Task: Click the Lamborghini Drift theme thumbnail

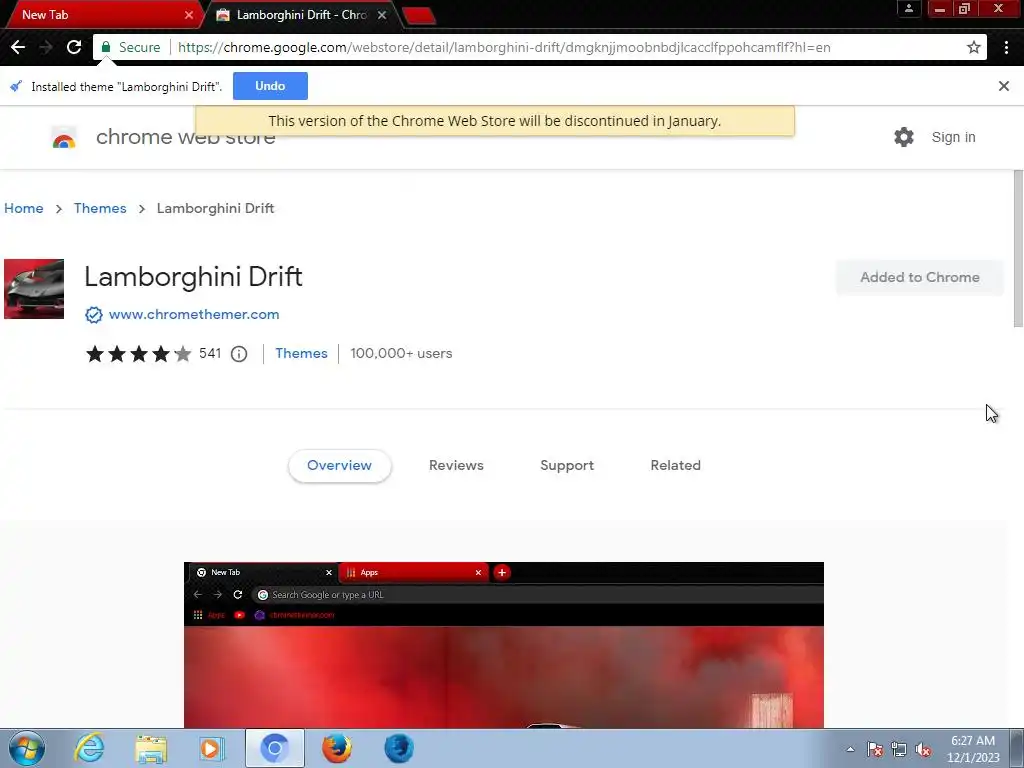Action: (x=34, y=289)
